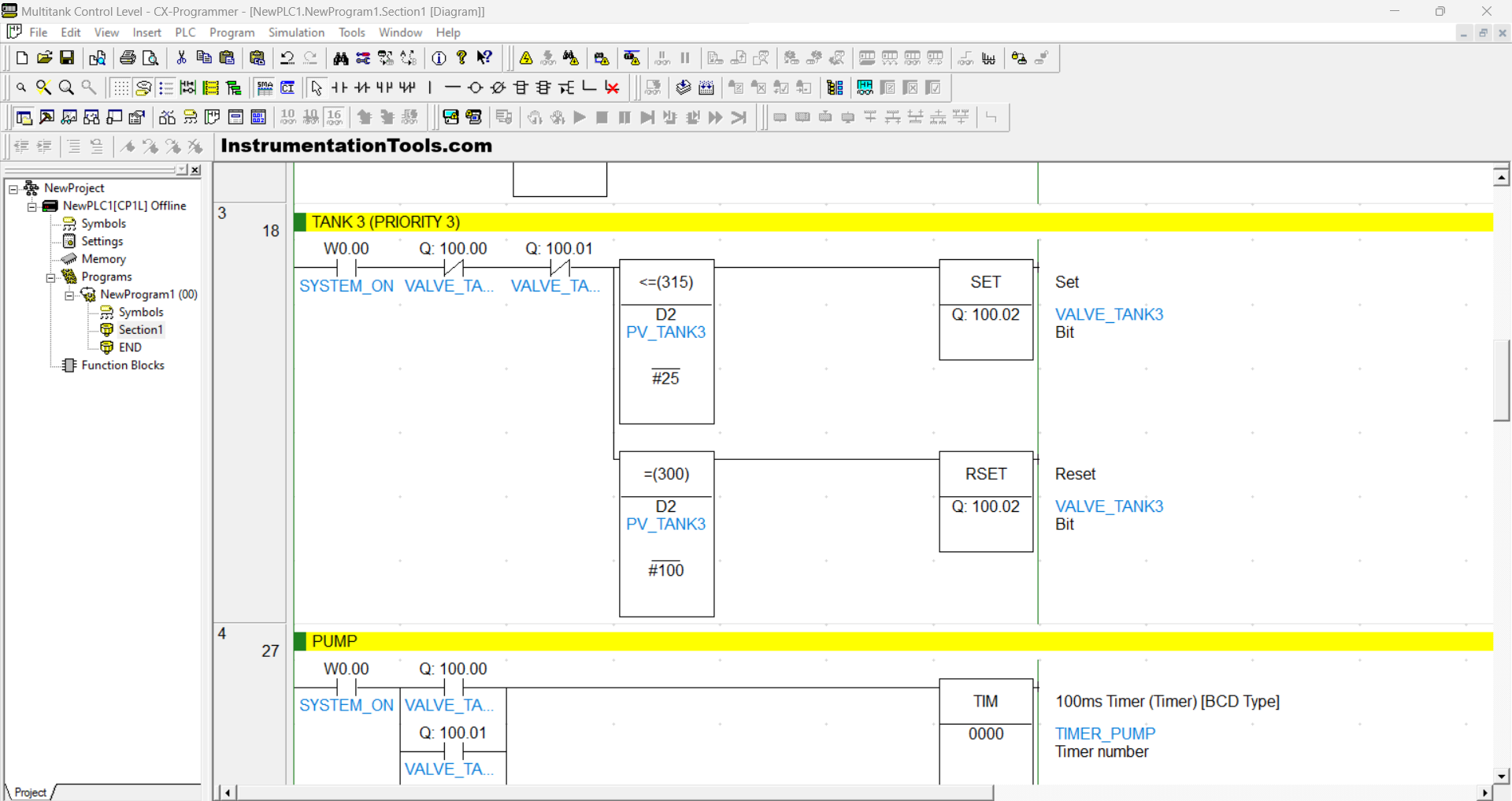Screen dimensions: 1512x801
Task: Toggle the properties window
Action: [x=138, y=117]
